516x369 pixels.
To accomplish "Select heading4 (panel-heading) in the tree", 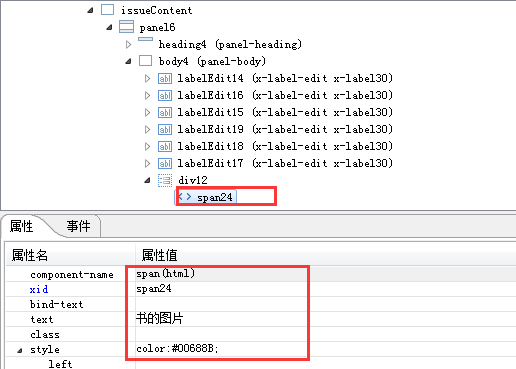I will (x=230, y=44).
